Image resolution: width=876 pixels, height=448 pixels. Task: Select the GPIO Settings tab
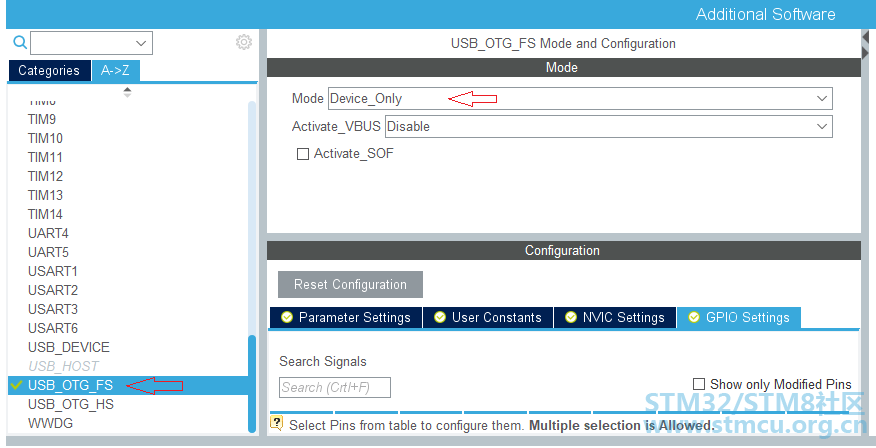pyautogui.click(x=739, y=317)
